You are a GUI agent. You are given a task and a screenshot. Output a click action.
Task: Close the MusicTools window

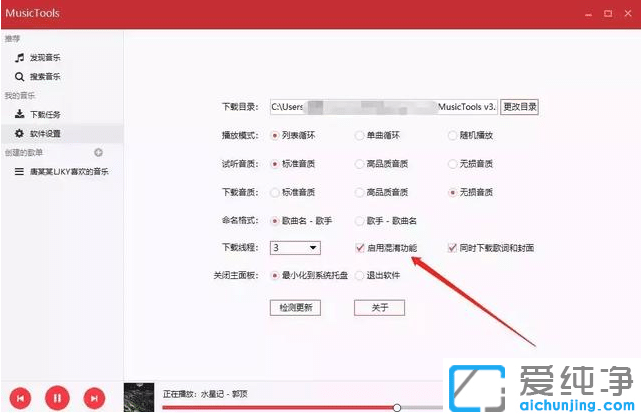click(628, 14)
